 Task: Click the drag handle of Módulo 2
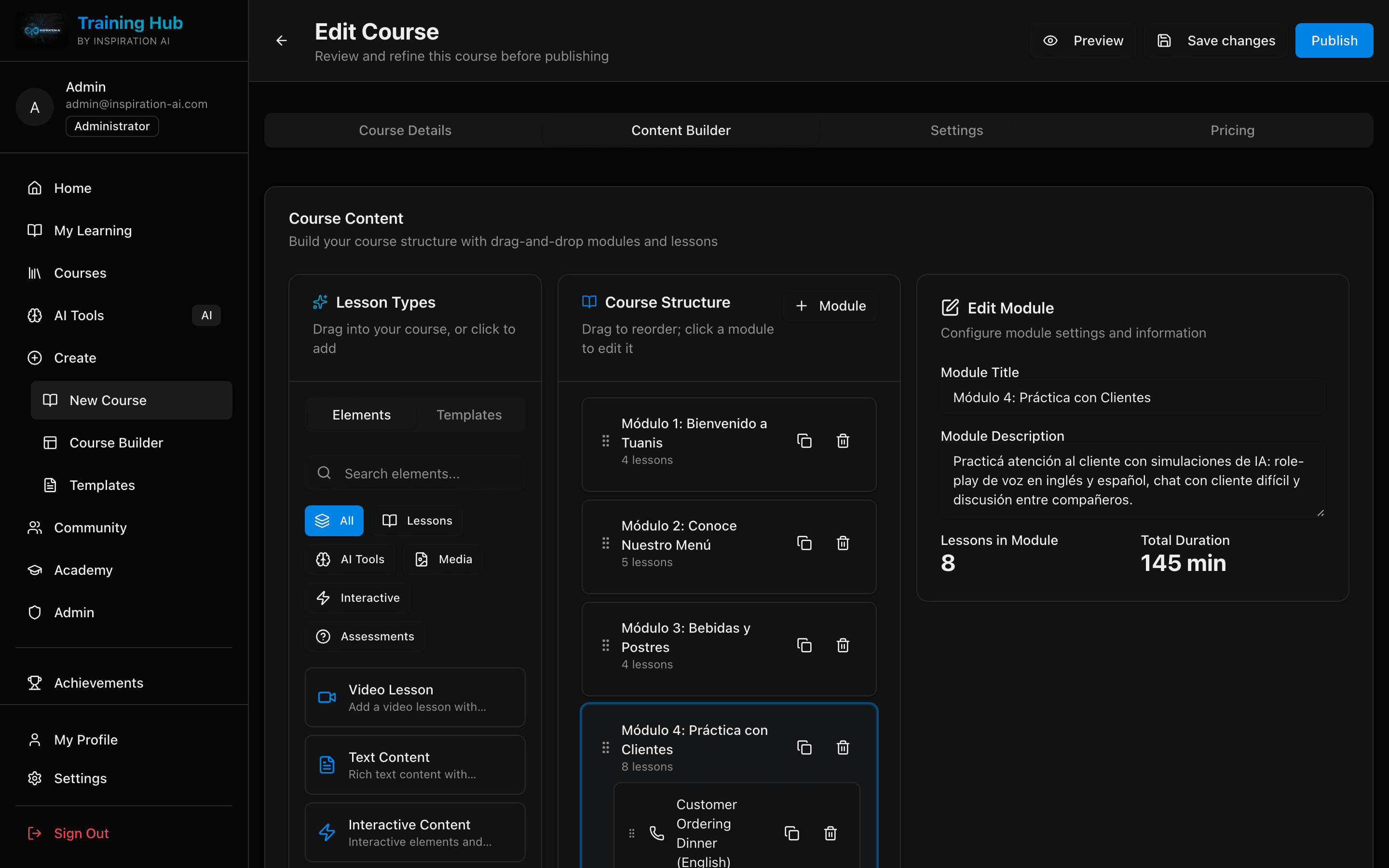click(606, 543)
